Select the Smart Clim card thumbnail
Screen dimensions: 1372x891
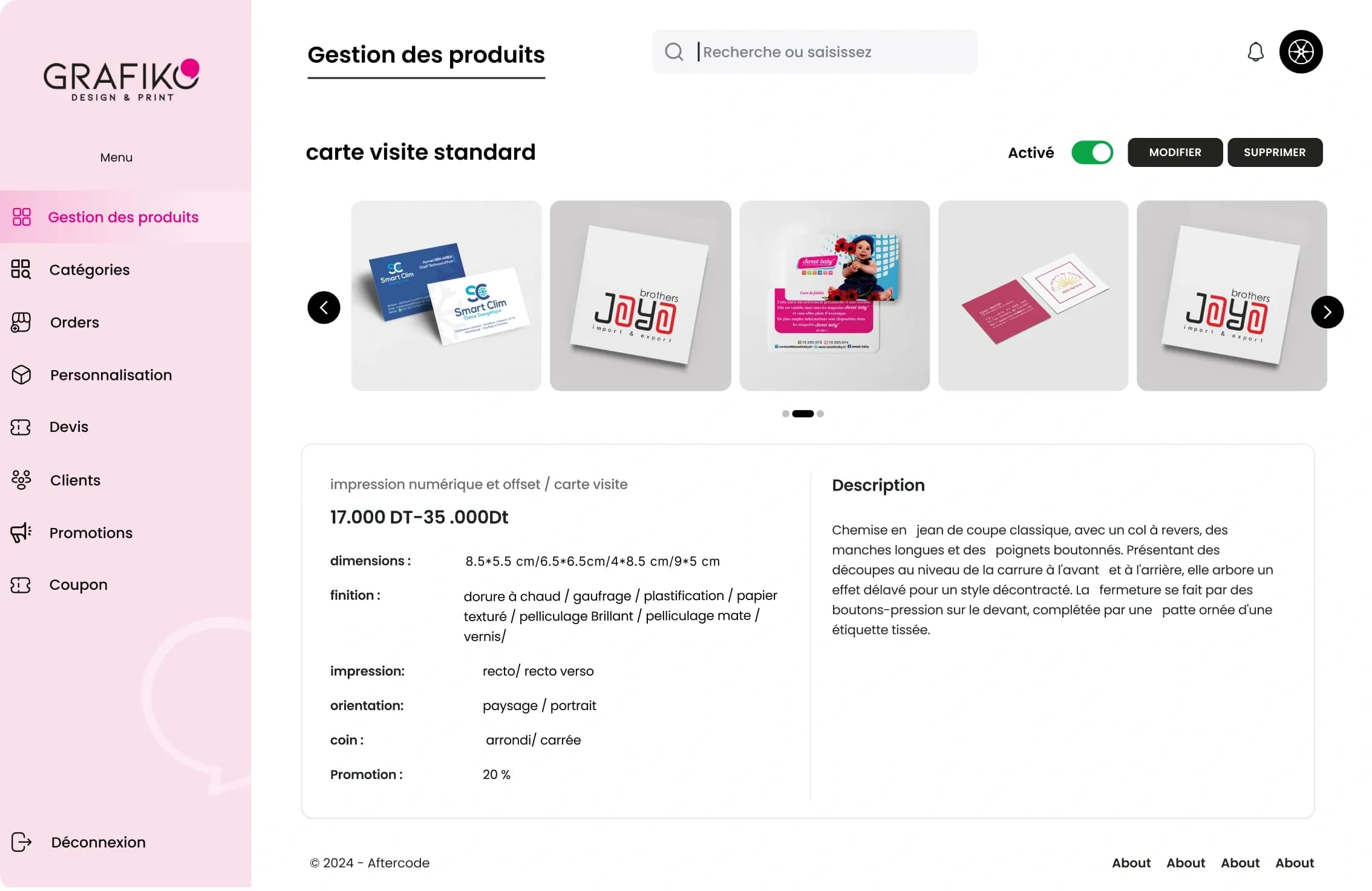(446, 296)
